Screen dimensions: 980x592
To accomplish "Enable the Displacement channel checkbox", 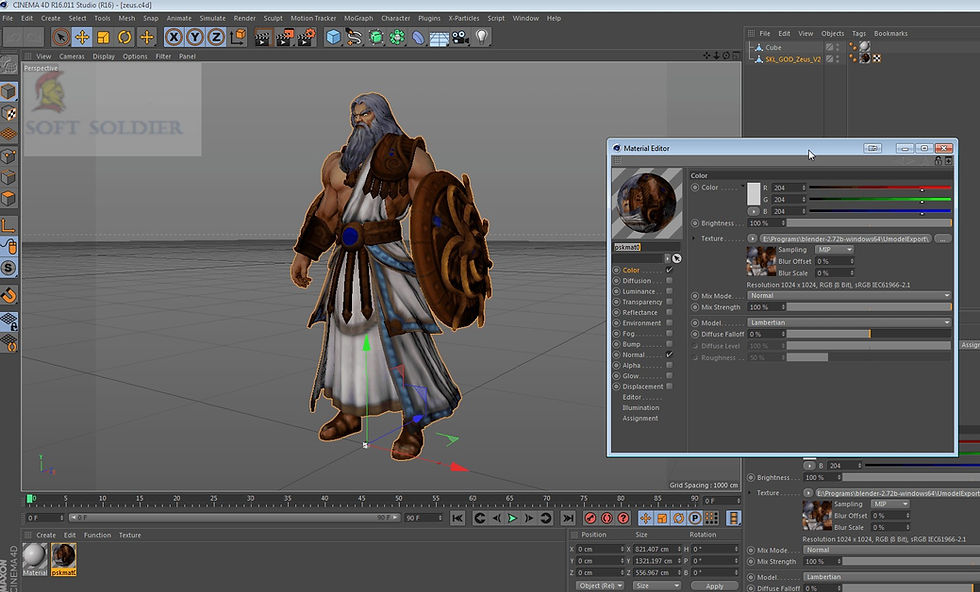I will [x=669, y=386].
